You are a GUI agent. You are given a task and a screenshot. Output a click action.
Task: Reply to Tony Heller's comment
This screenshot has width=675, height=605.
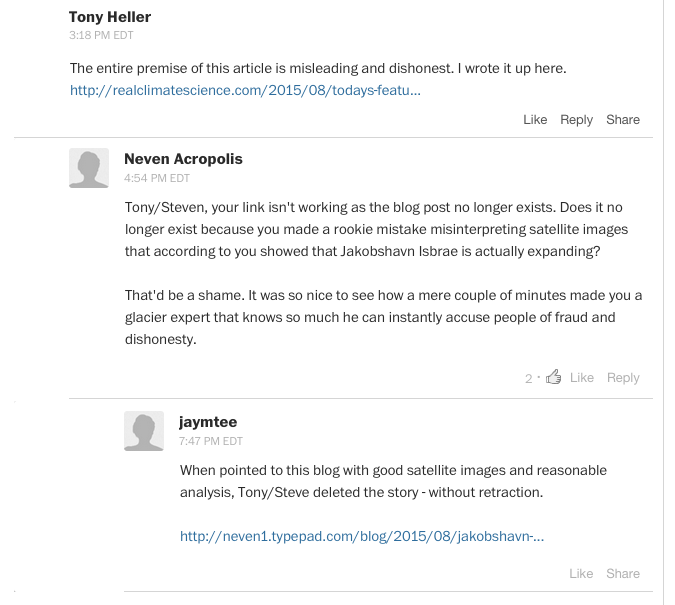(x=576, y=119)
